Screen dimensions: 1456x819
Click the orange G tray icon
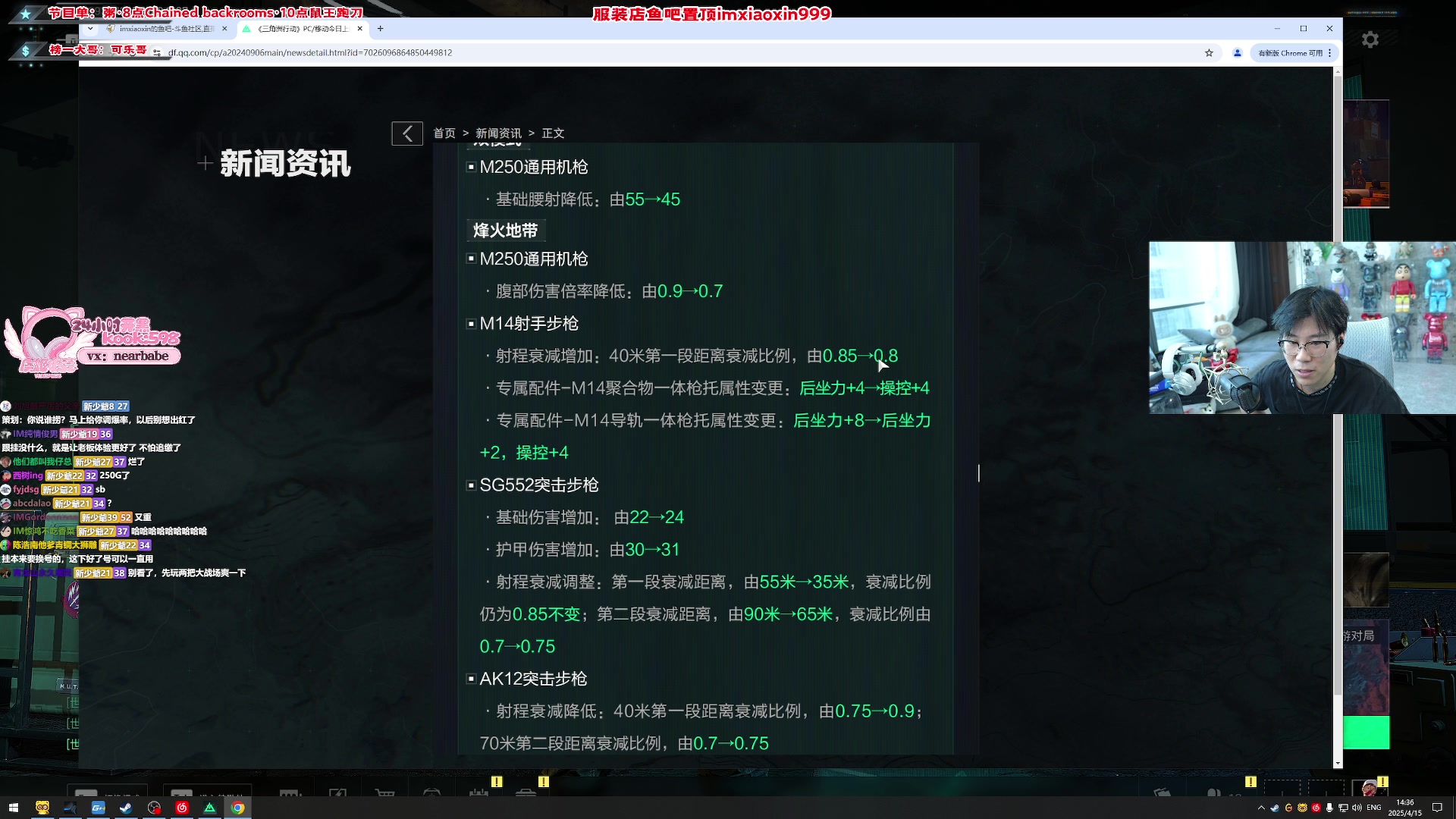1288,808
